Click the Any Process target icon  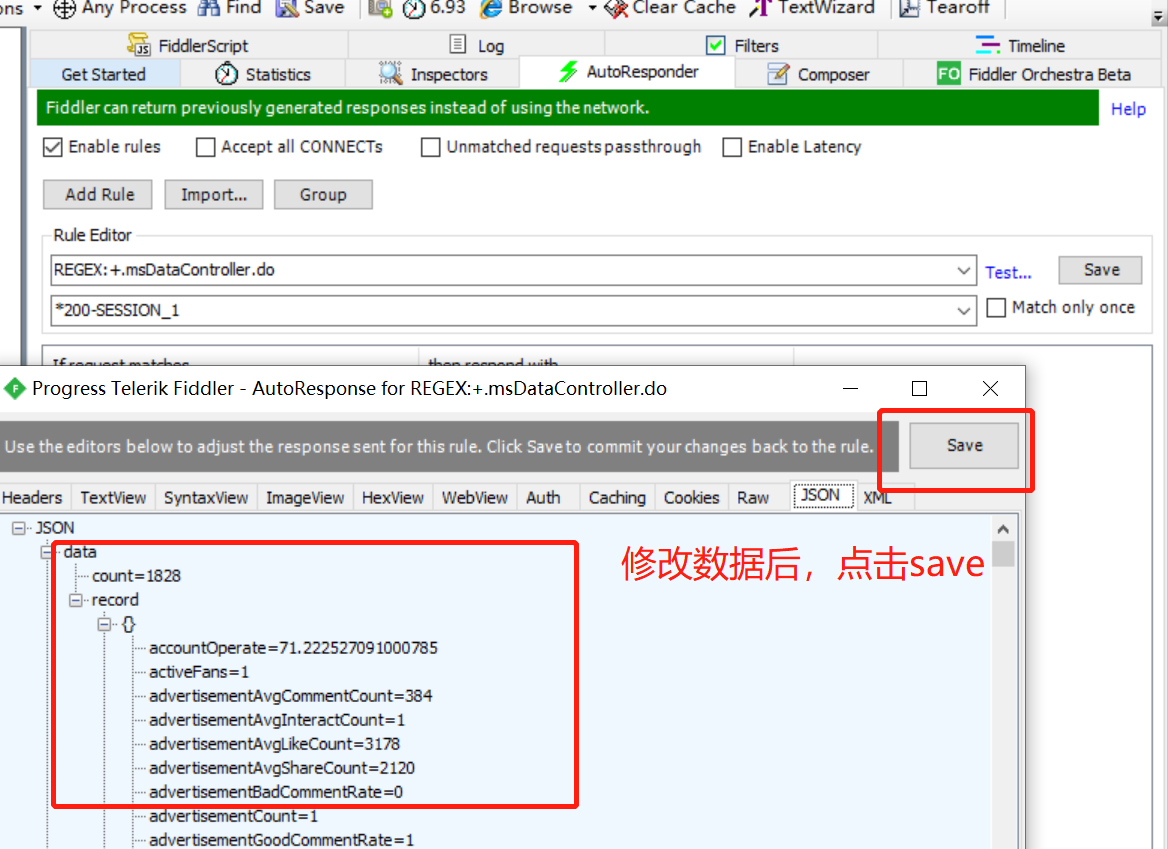[64, 8]
